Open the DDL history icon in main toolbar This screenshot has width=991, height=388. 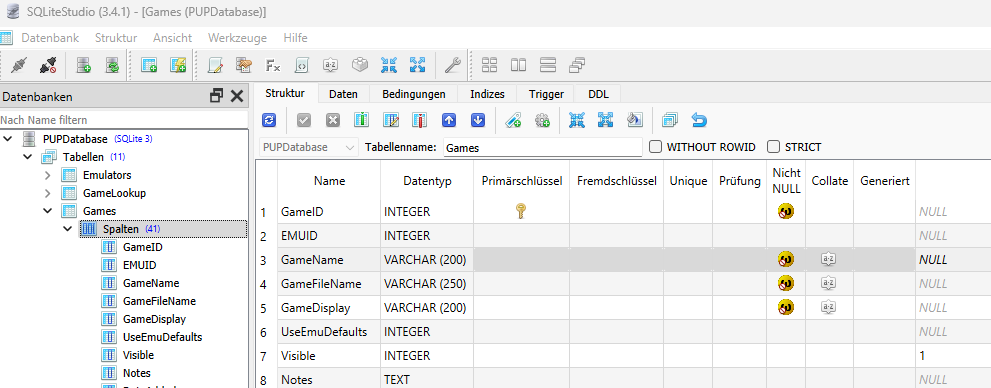coord(244,65)
